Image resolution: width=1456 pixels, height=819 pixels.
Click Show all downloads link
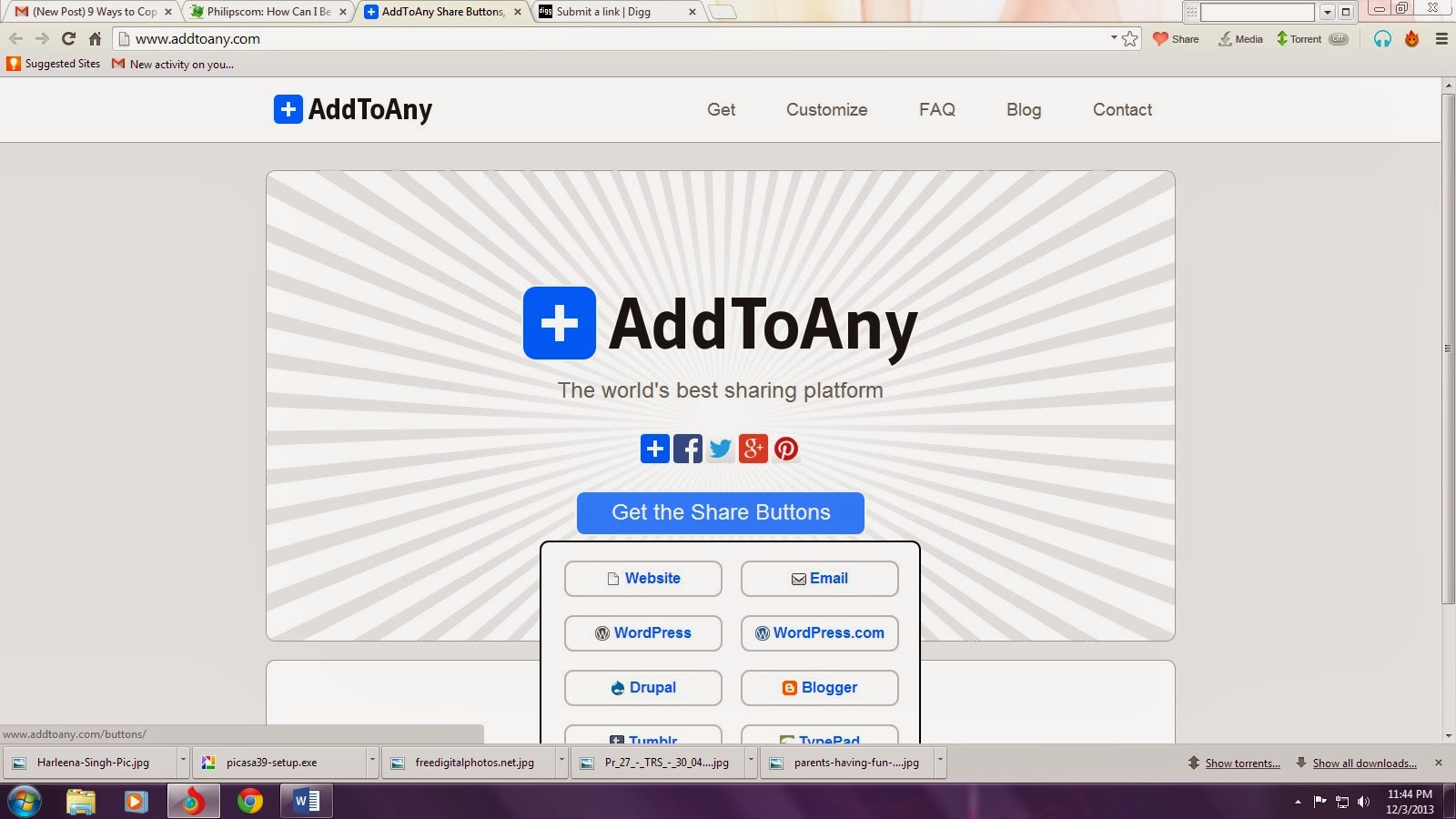(1364, 763)
